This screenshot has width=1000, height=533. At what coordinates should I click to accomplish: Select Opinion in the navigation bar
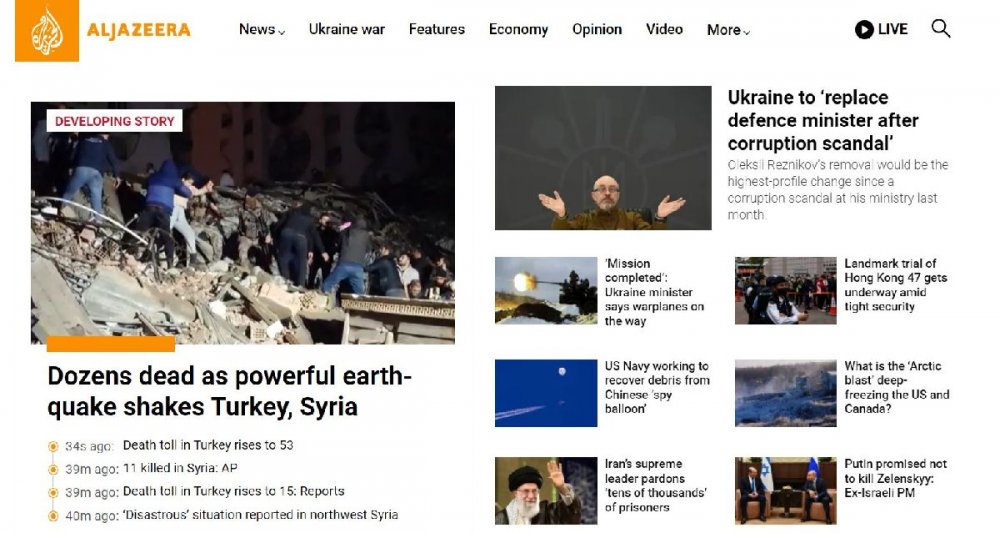pos(597,30)
